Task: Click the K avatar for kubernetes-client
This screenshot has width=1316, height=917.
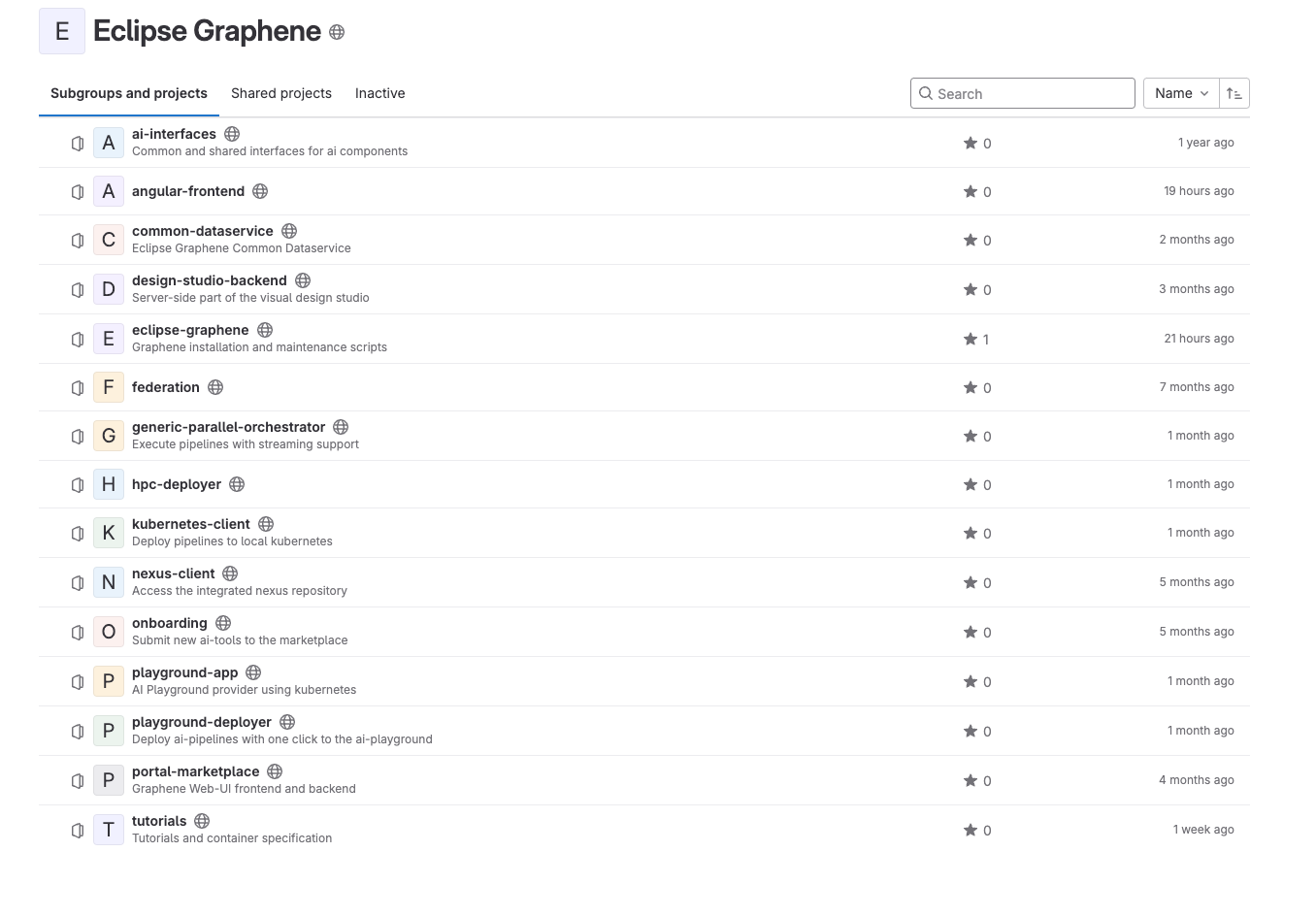Action: (x=109, y=533)
